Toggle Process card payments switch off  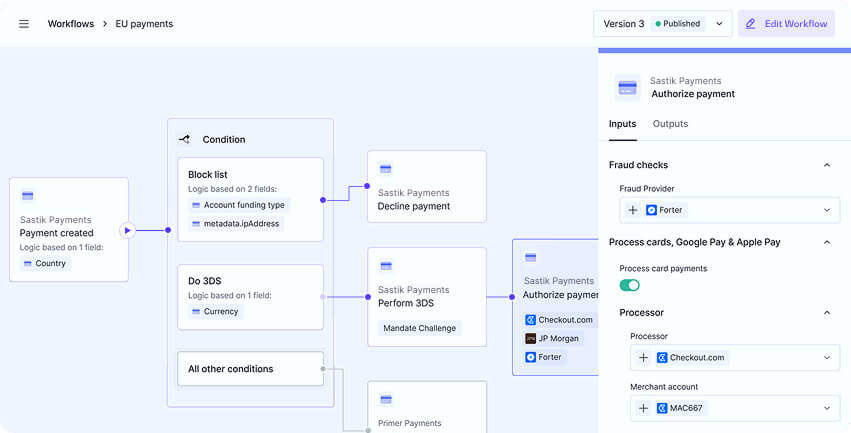pos(630,285)
